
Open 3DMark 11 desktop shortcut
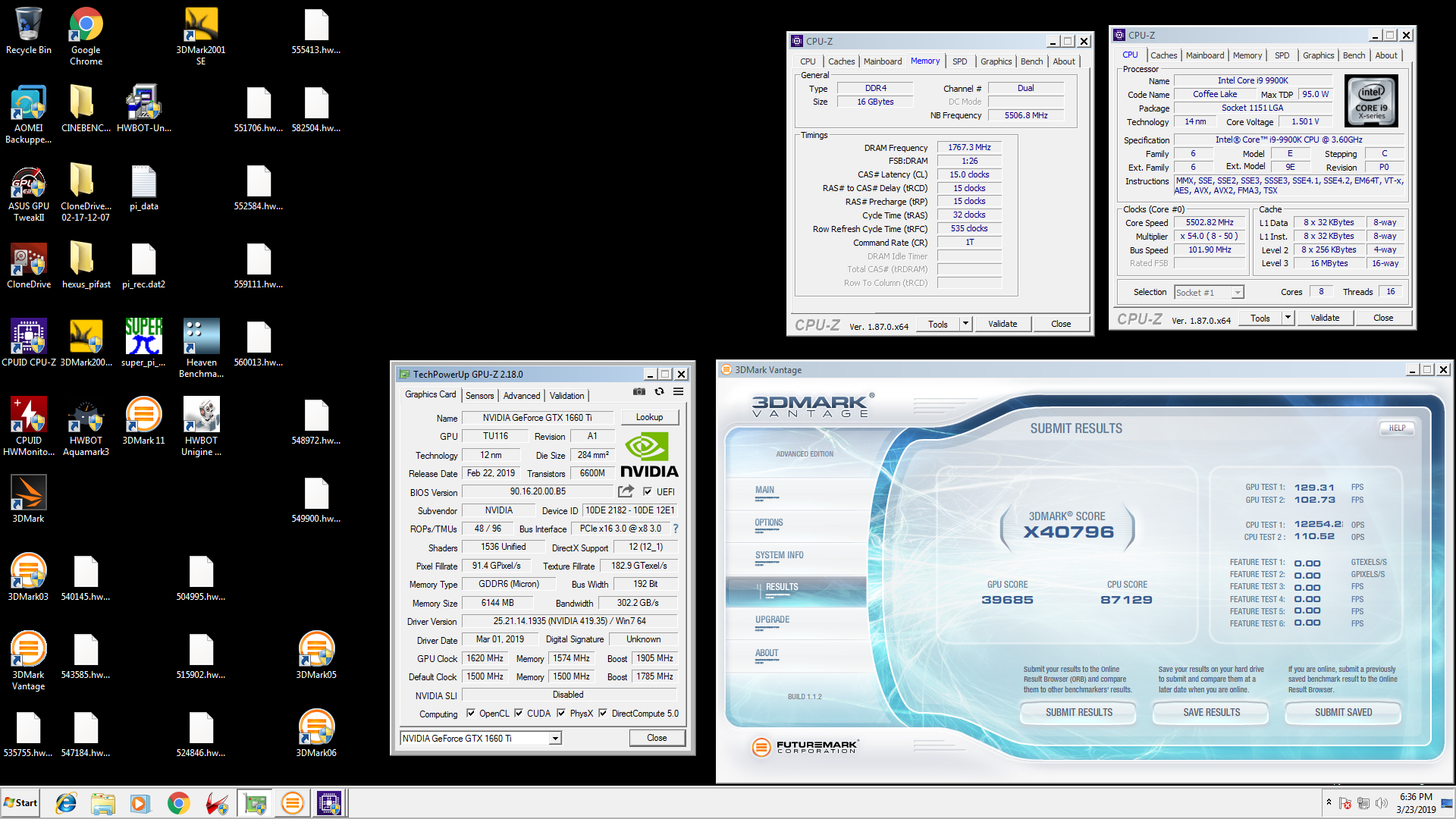click(x=144, y=422)
